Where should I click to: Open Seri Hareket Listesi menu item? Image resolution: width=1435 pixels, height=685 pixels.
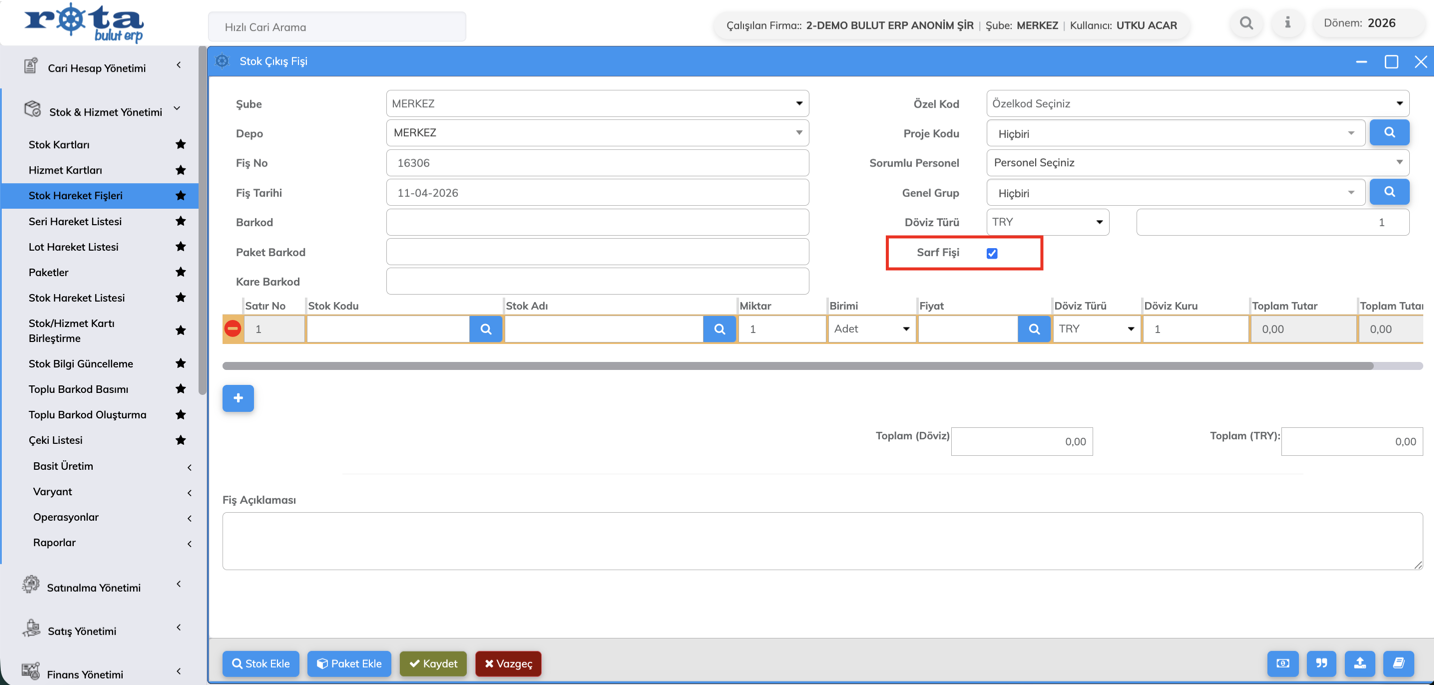75,221
